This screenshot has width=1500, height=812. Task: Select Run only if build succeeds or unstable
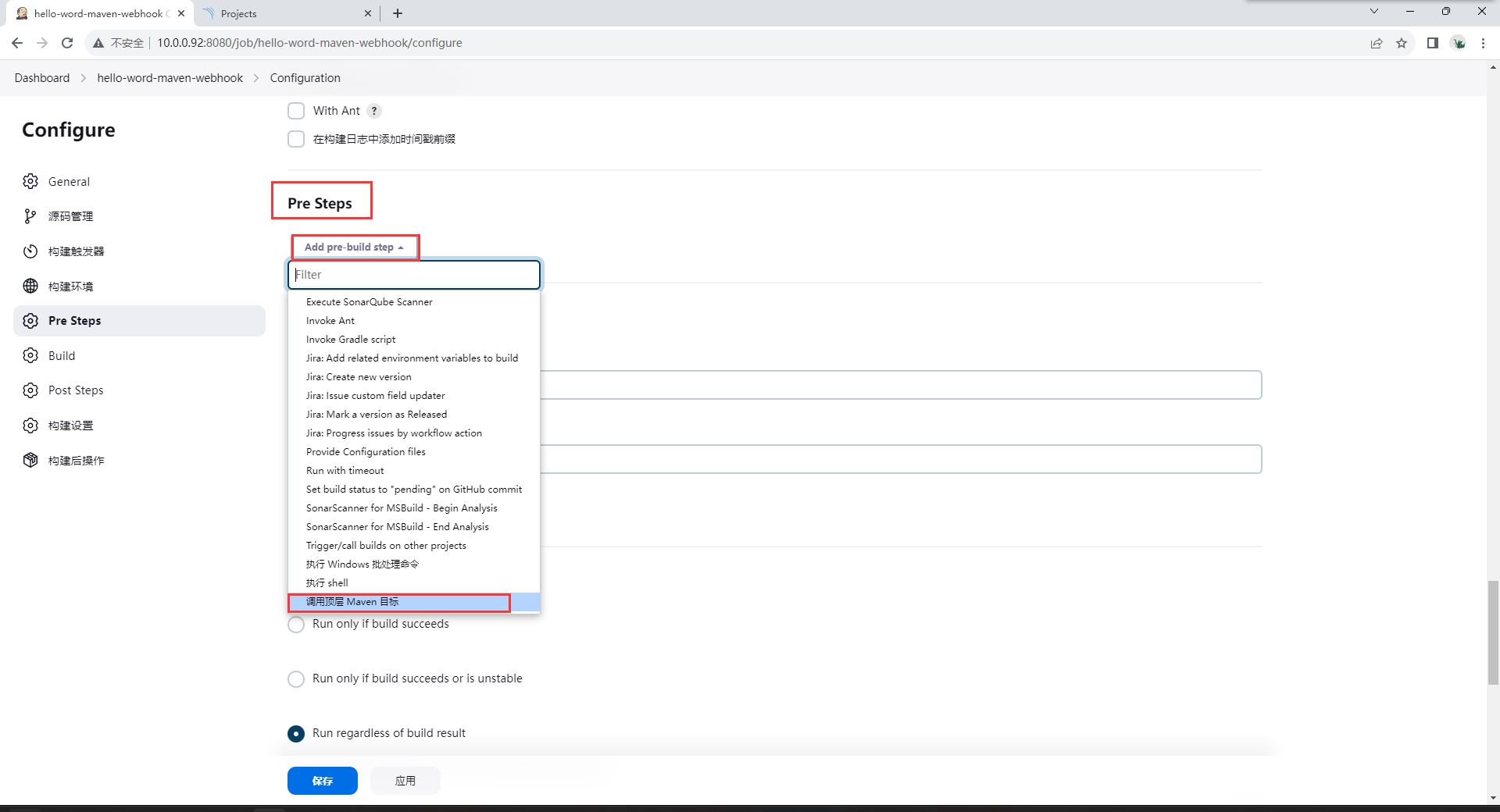(296, 679)
